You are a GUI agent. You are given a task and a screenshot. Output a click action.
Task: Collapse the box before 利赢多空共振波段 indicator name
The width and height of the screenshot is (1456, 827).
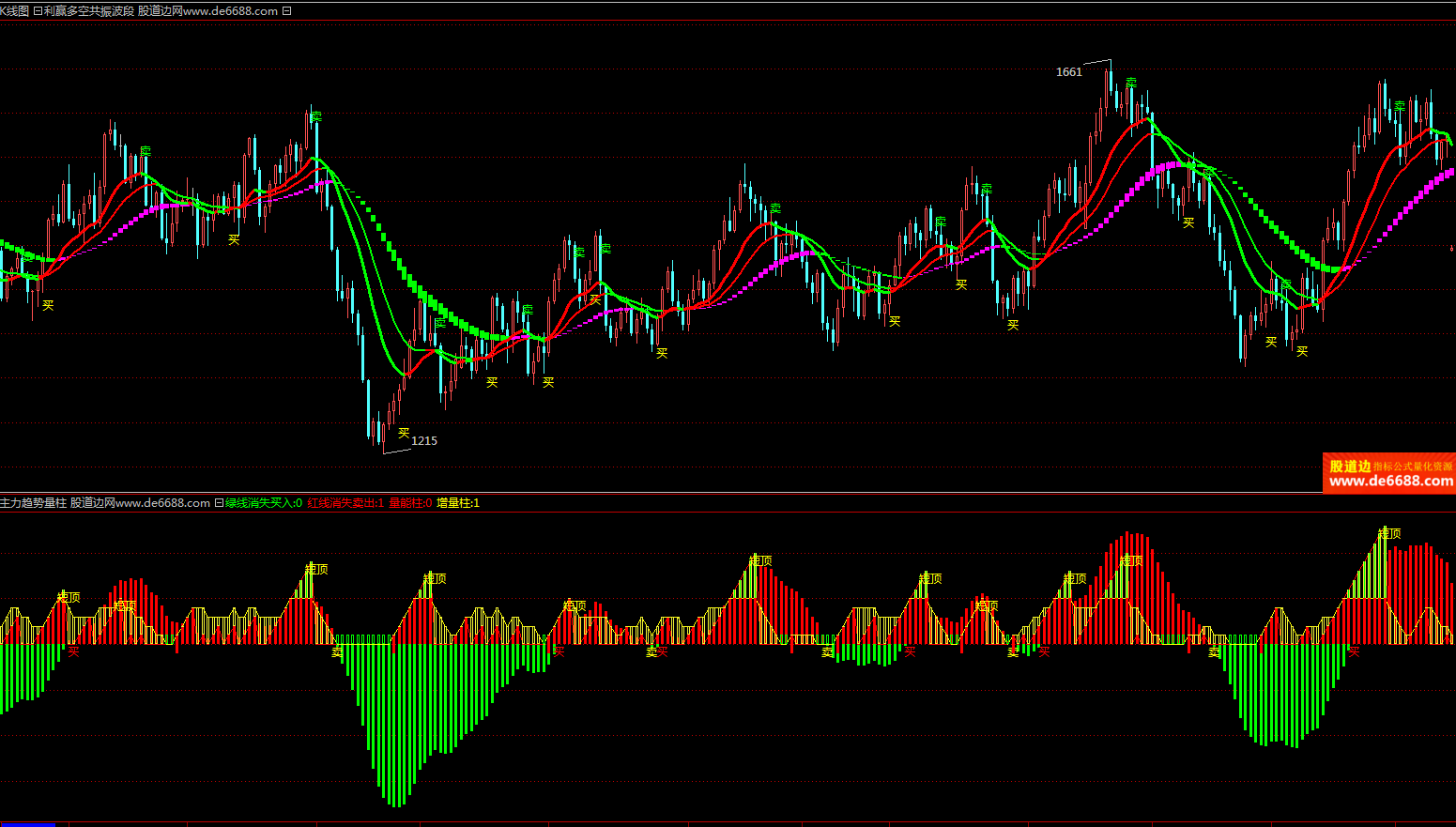[x=38, y=11]
